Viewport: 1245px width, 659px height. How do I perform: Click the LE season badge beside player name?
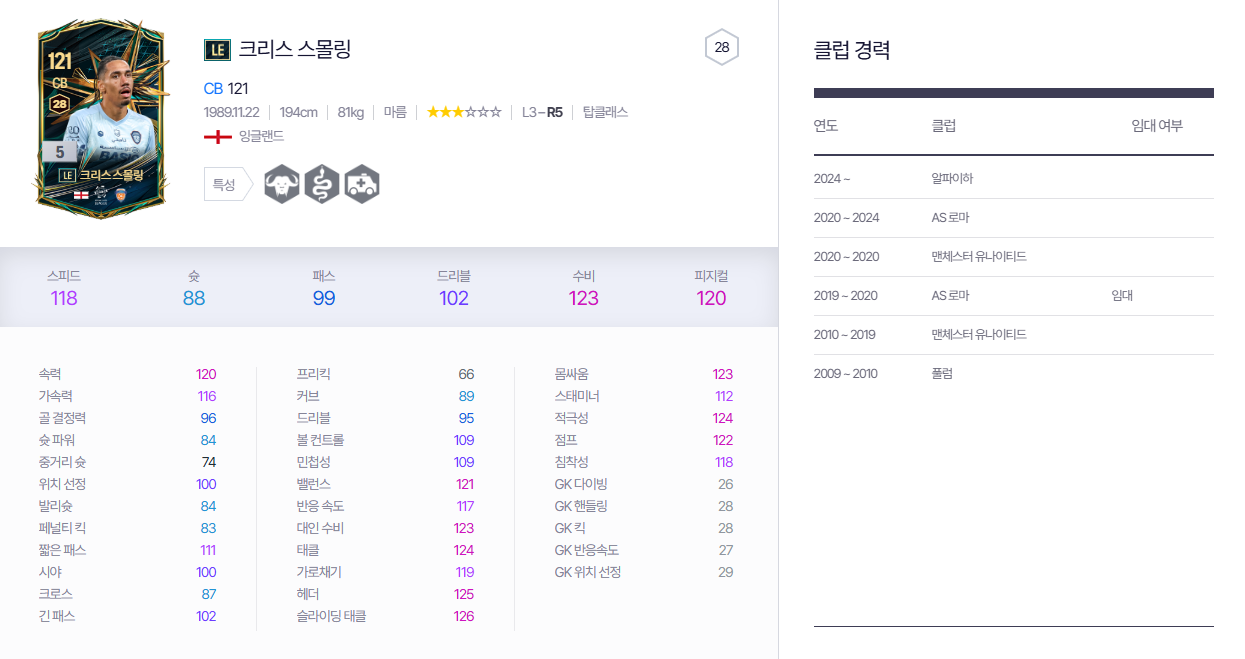[217, 49]
